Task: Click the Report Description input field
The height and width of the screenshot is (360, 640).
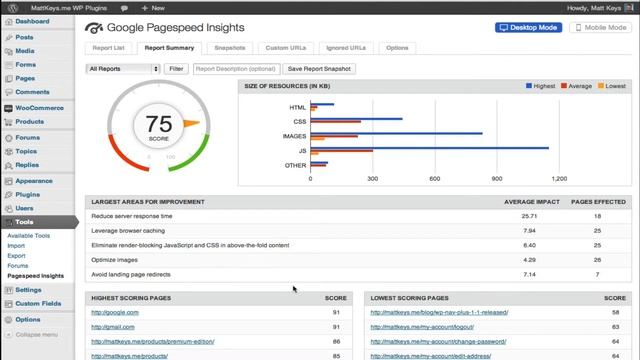Action: (x=236, y=69)
